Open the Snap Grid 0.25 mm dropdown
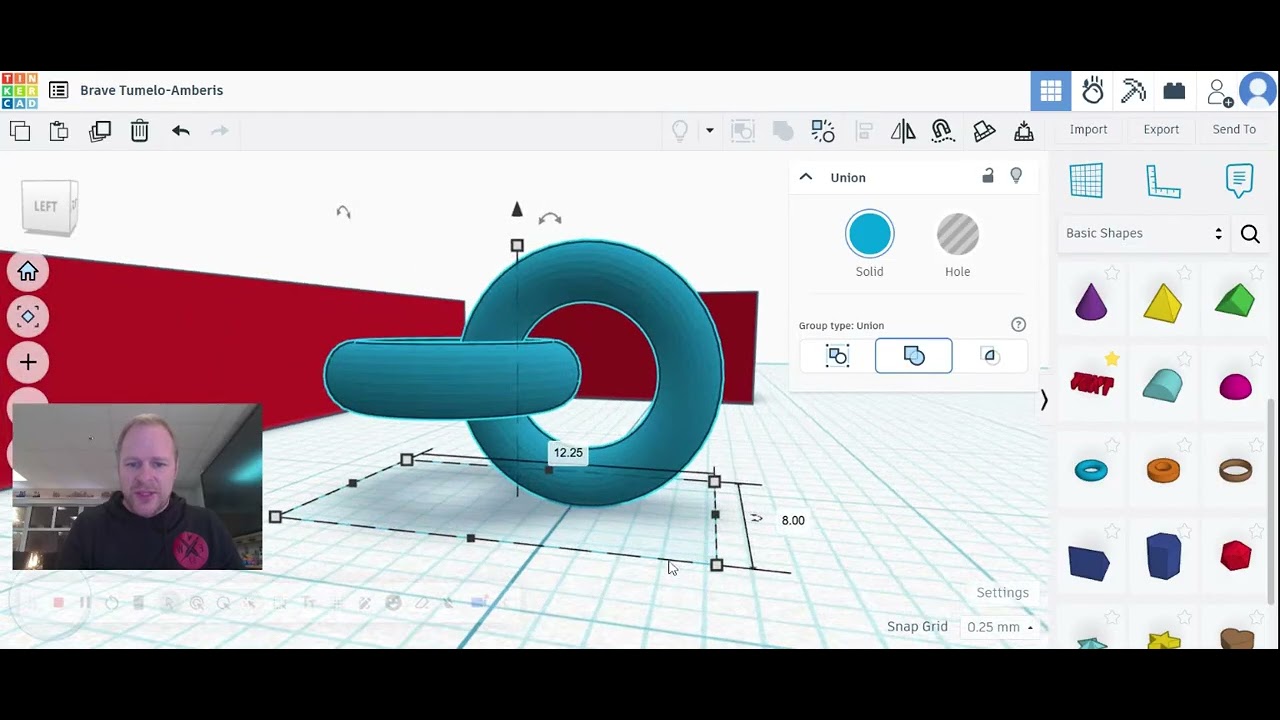 (x=1000, y=627)
